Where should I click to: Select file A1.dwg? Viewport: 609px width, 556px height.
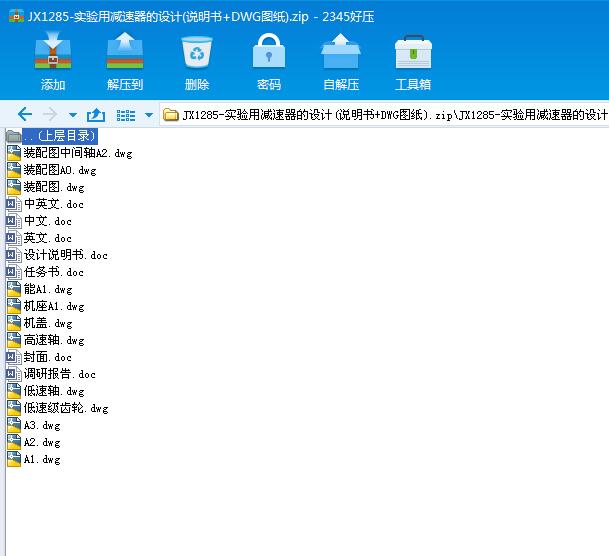pyautogui.click(x=42, y=460)
